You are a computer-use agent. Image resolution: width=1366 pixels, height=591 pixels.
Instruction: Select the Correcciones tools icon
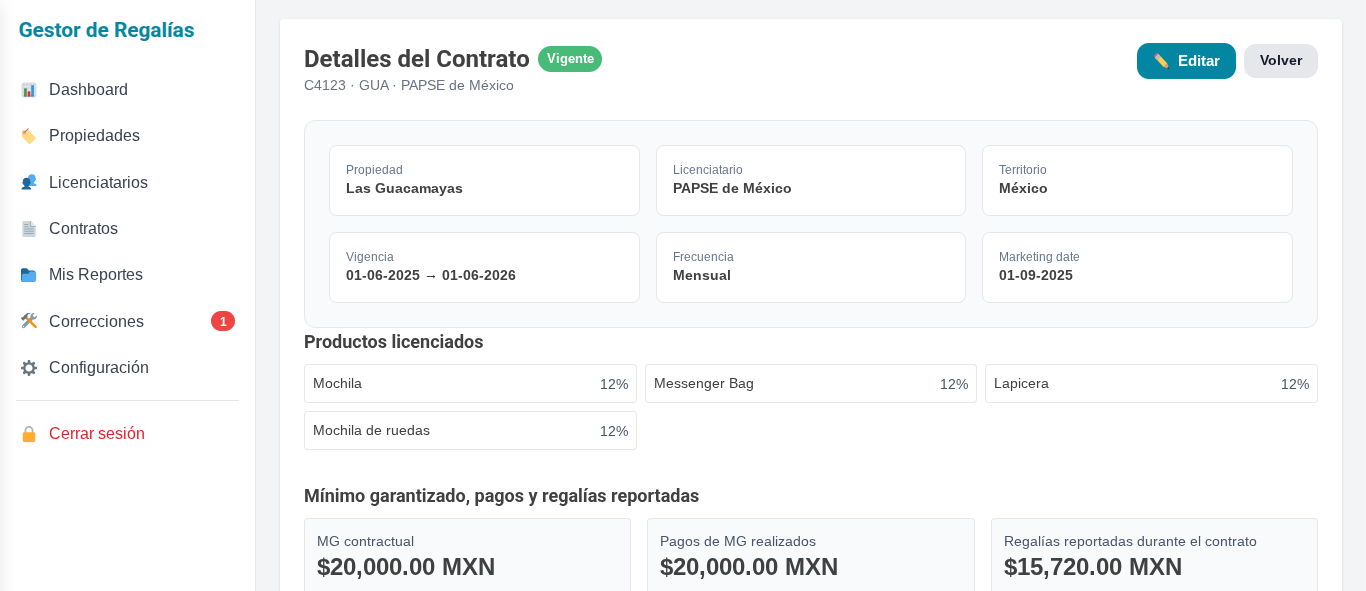click(29, 321)
